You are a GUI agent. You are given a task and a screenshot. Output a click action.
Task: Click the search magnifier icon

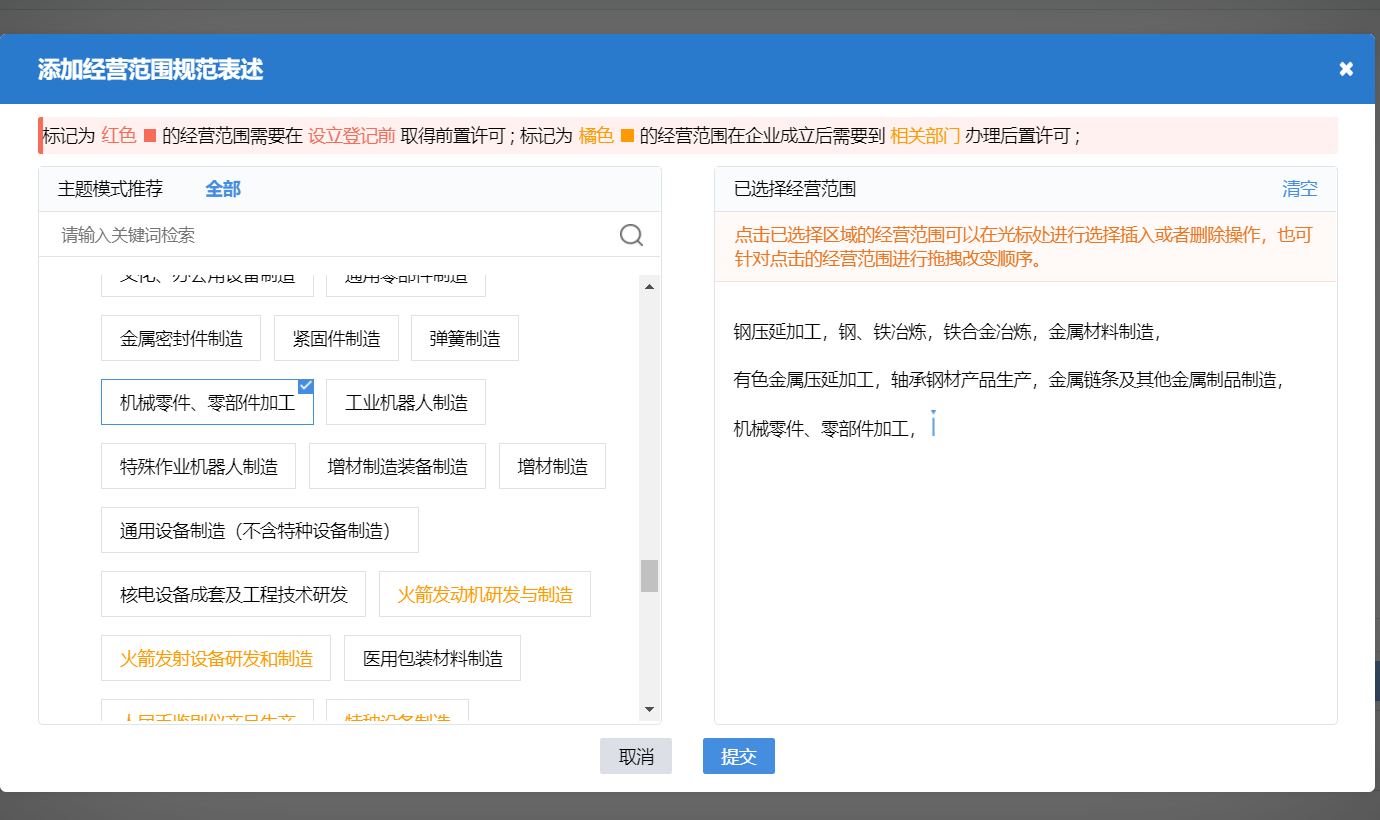click(631, 234)
